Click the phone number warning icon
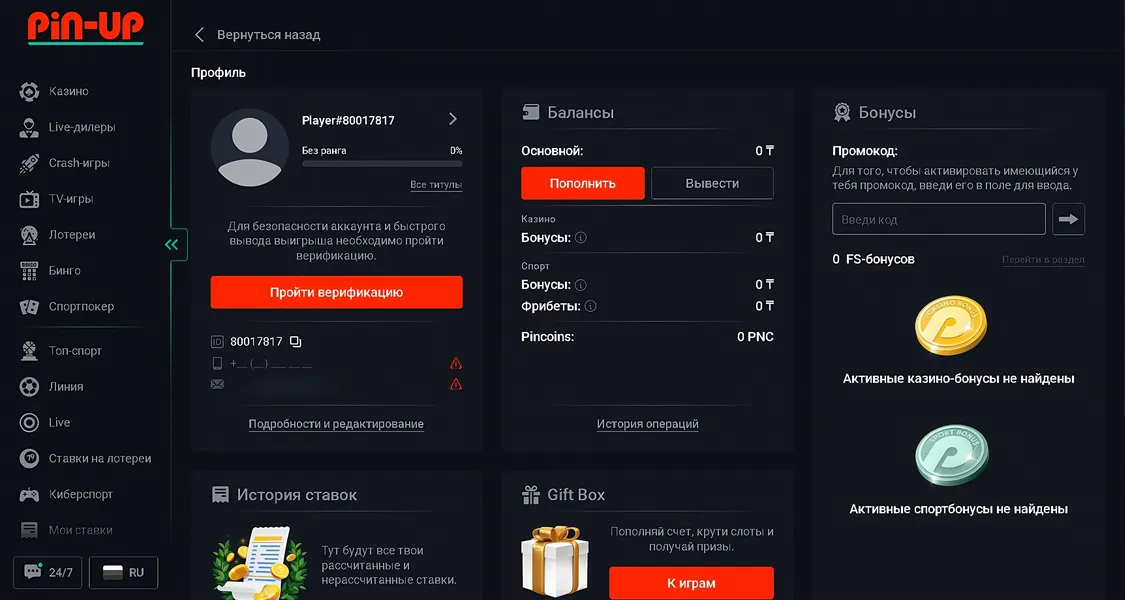 (x=456, y=364)
